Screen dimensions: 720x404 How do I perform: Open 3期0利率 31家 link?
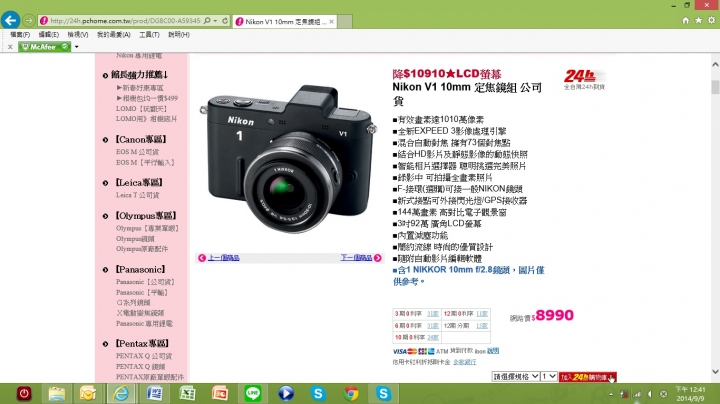click(433, 314)
